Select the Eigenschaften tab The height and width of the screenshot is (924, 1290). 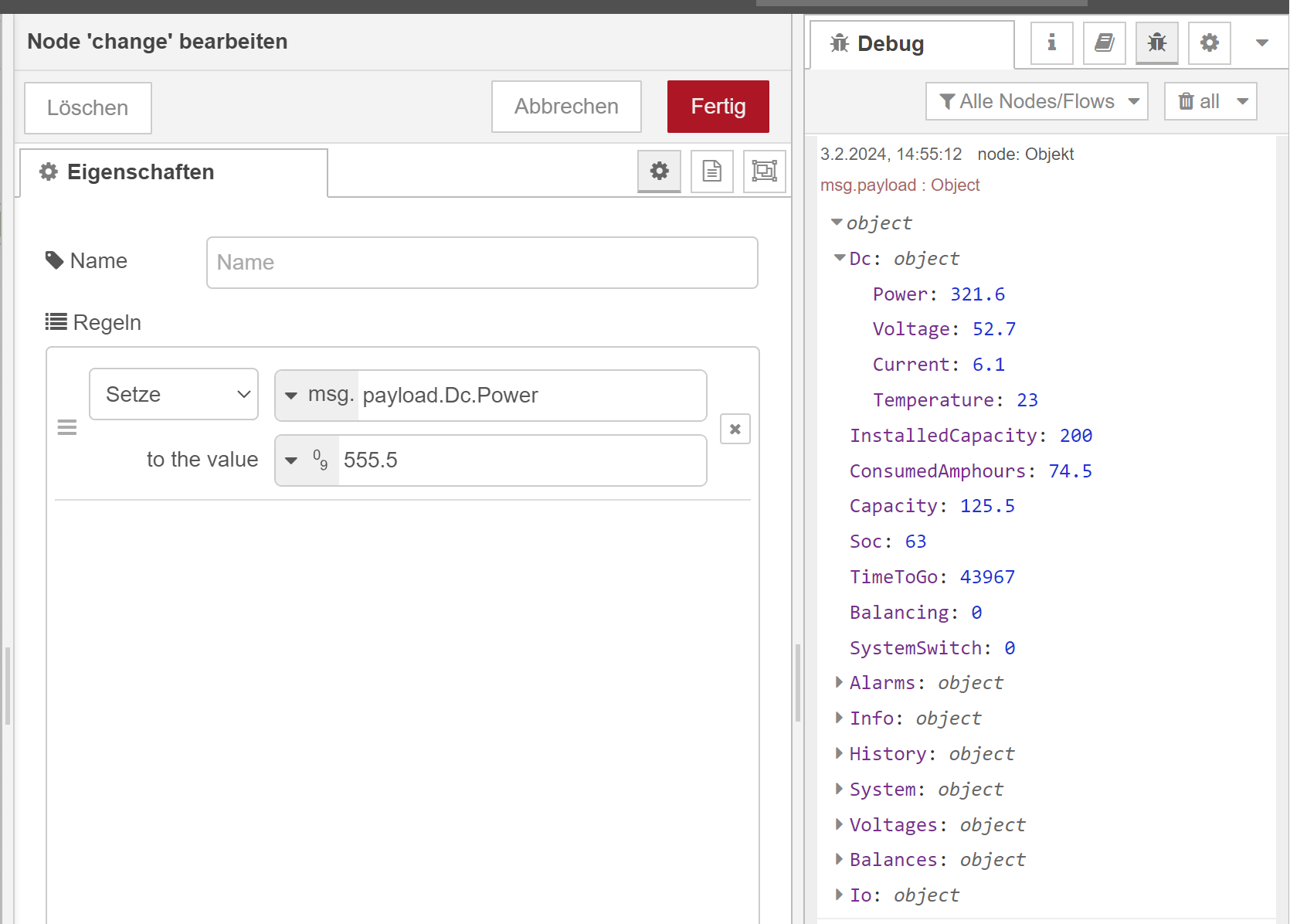tap(174, 172)
